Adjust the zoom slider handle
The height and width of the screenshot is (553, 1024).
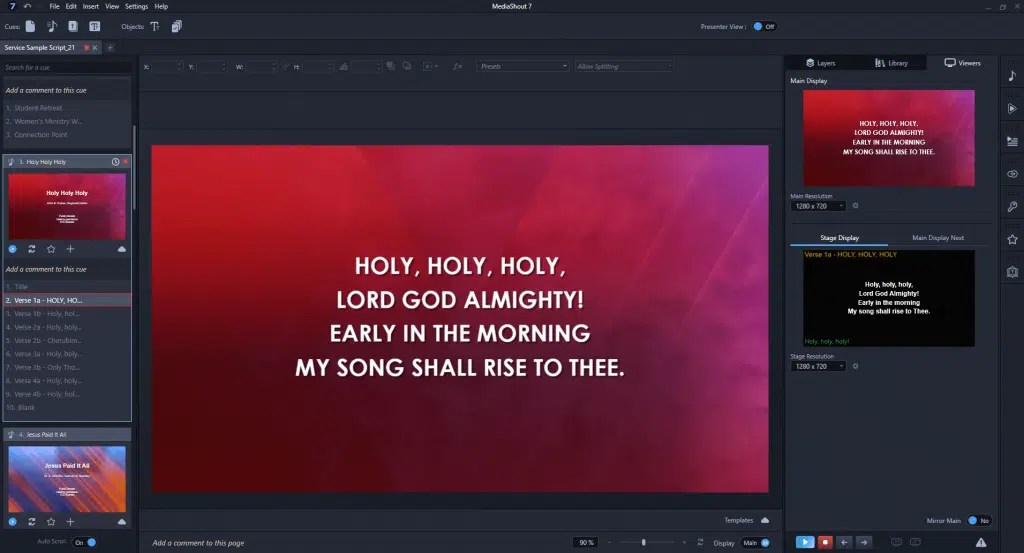point(643,542)
